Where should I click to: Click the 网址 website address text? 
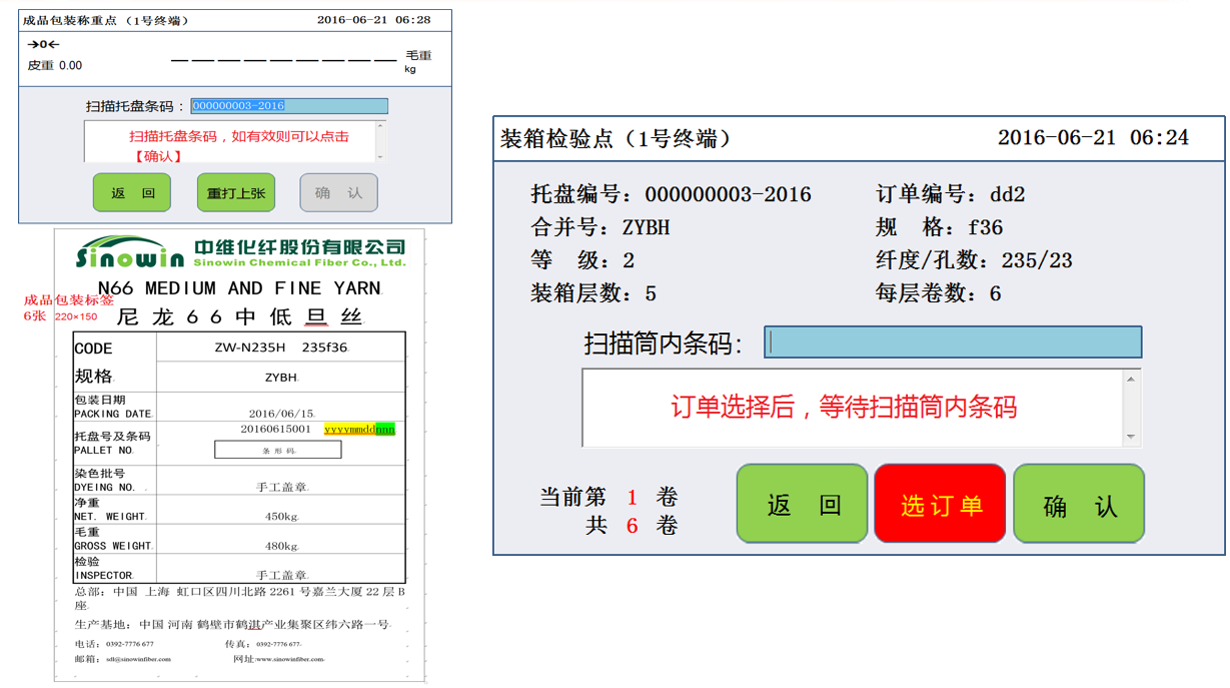[279, 659]
